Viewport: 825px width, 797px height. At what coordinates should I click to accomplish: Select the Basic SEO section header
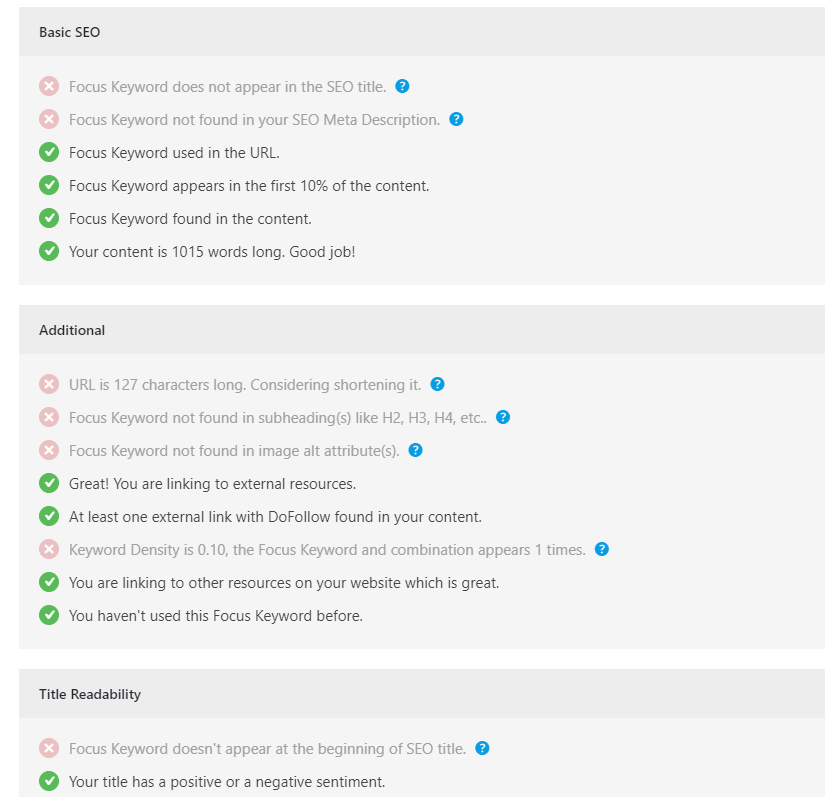point(69,32)
